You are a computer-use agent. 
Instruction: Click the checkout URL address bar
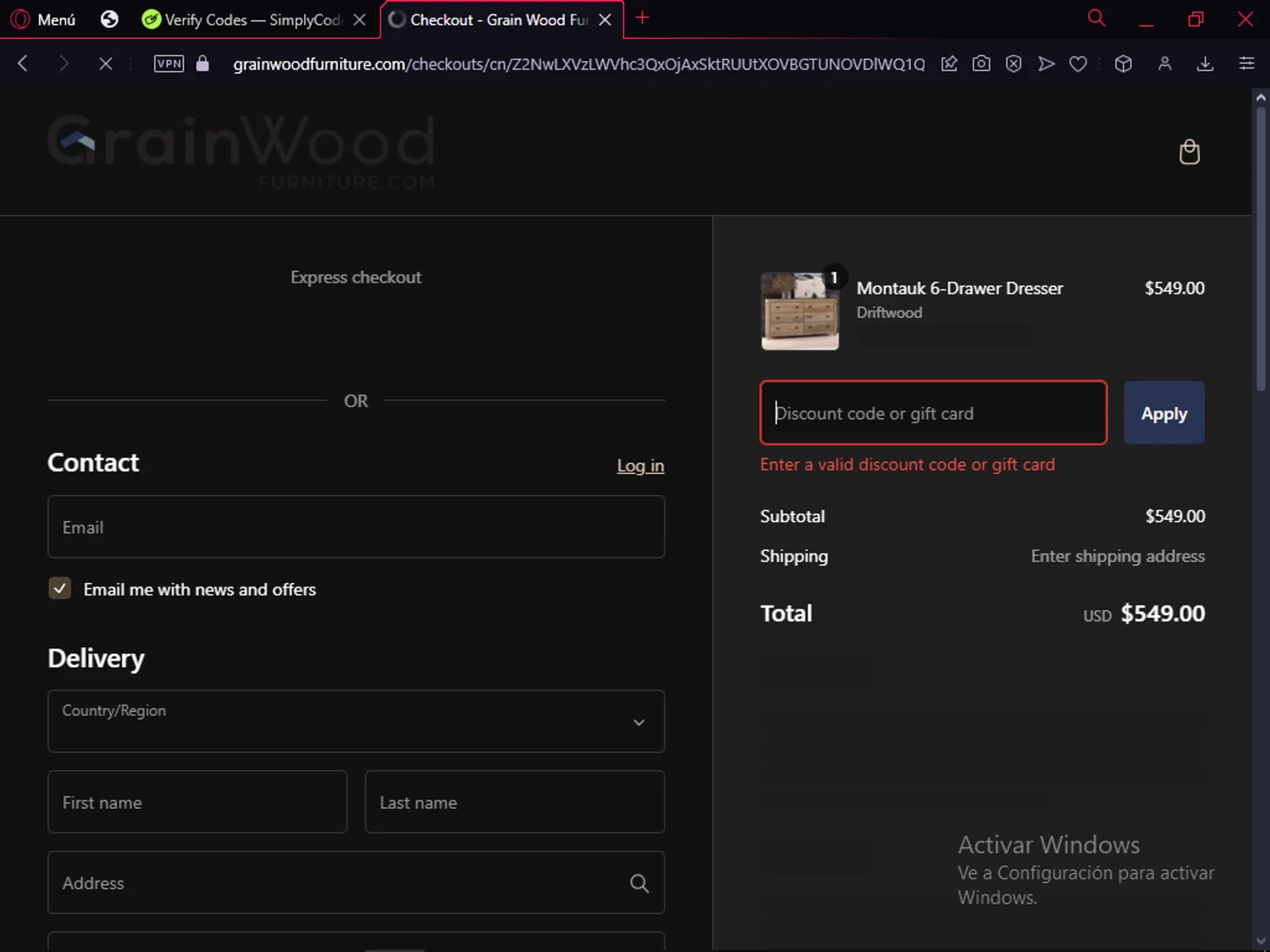coord(579,64)
